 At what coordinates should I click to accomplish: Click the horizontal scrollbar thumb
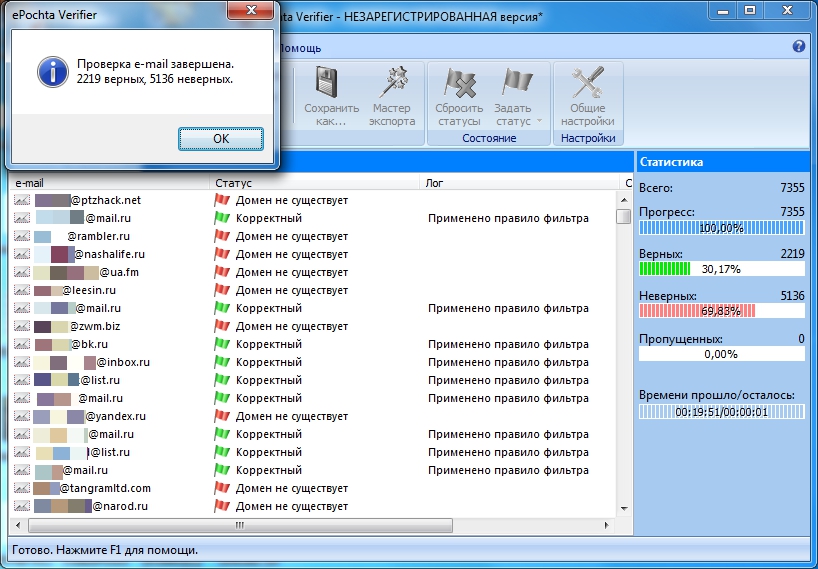tap(240, 525)
